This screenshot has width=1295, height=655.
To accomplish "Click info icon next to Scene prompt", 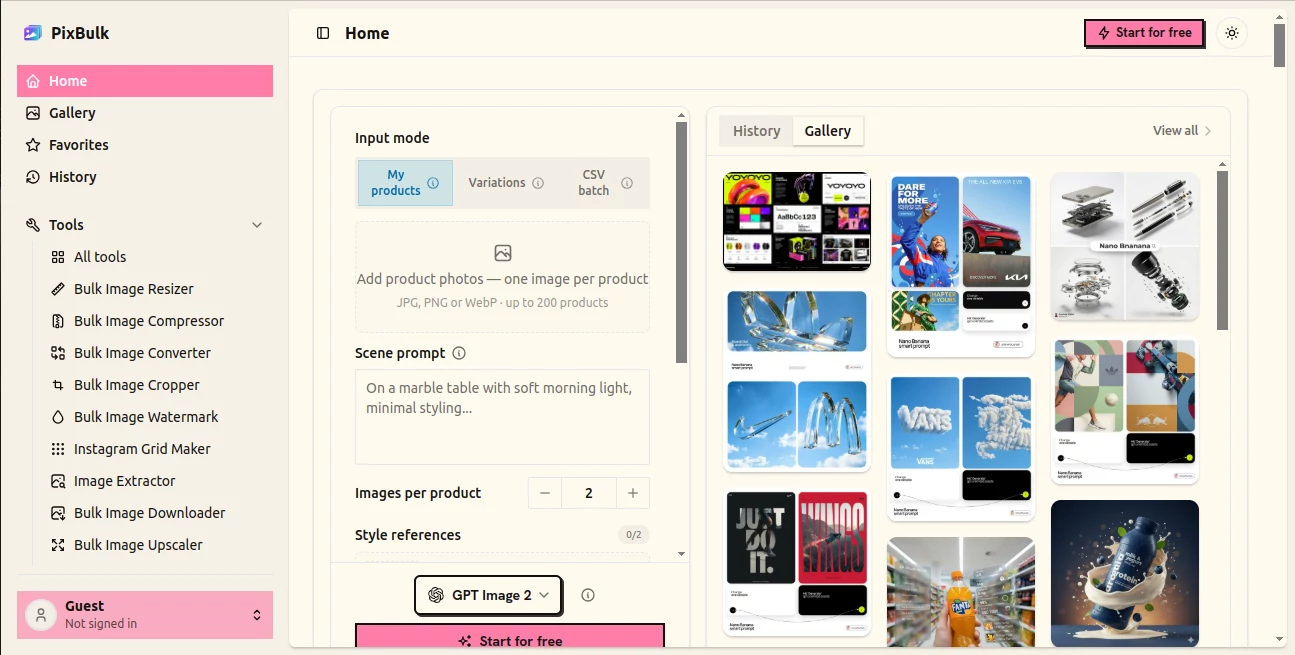I will click(459, 353).
